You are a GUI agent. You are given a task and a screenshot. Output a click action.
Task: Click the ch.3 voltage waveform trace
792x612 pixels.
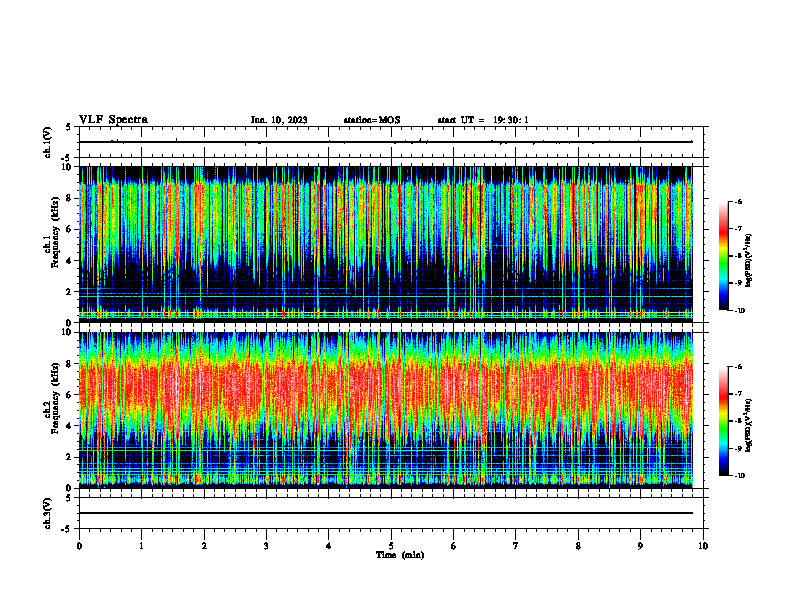tap(386, 513)
